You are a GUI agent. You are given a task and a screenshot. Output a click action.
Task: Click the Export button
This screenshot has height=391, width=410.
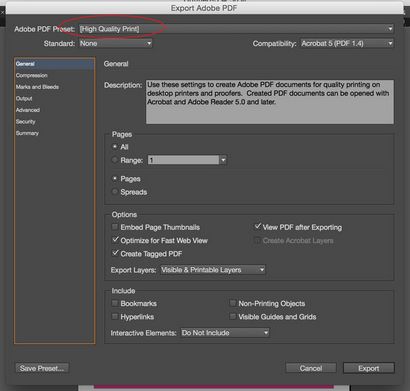point(369,368)
